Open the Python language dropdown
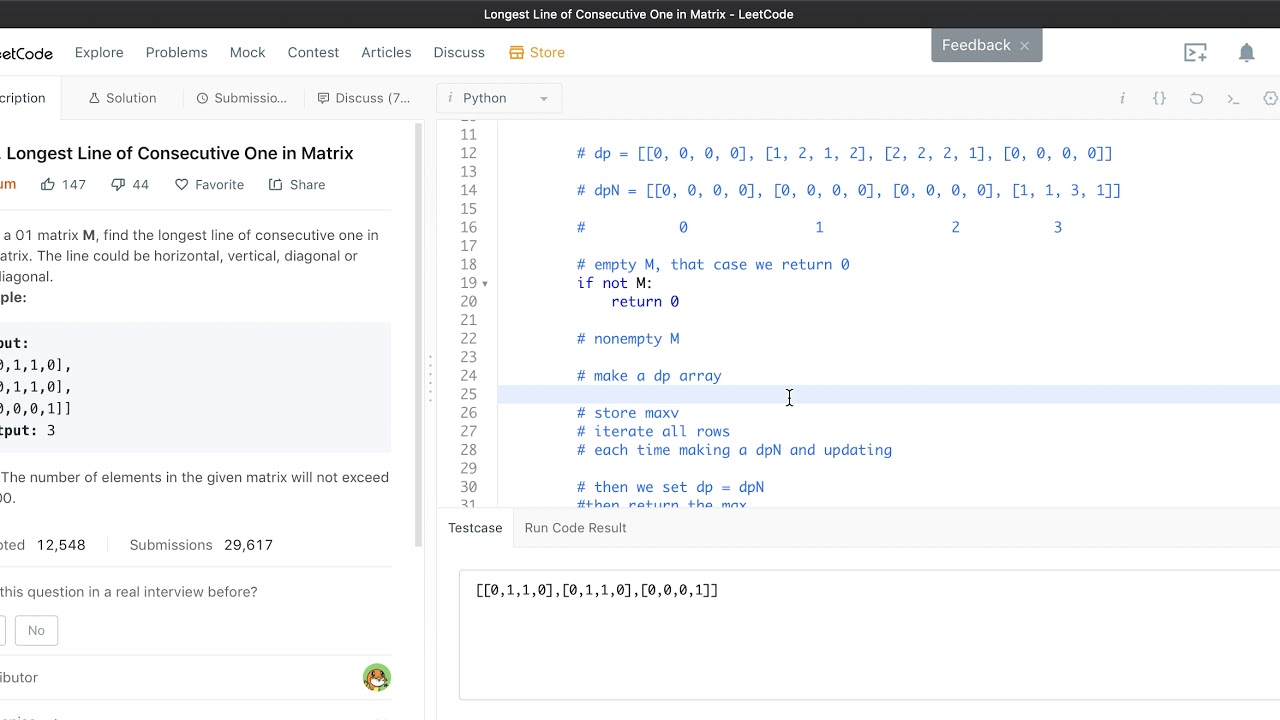The height and width of the screenshot is (720, 1280). 499,98
